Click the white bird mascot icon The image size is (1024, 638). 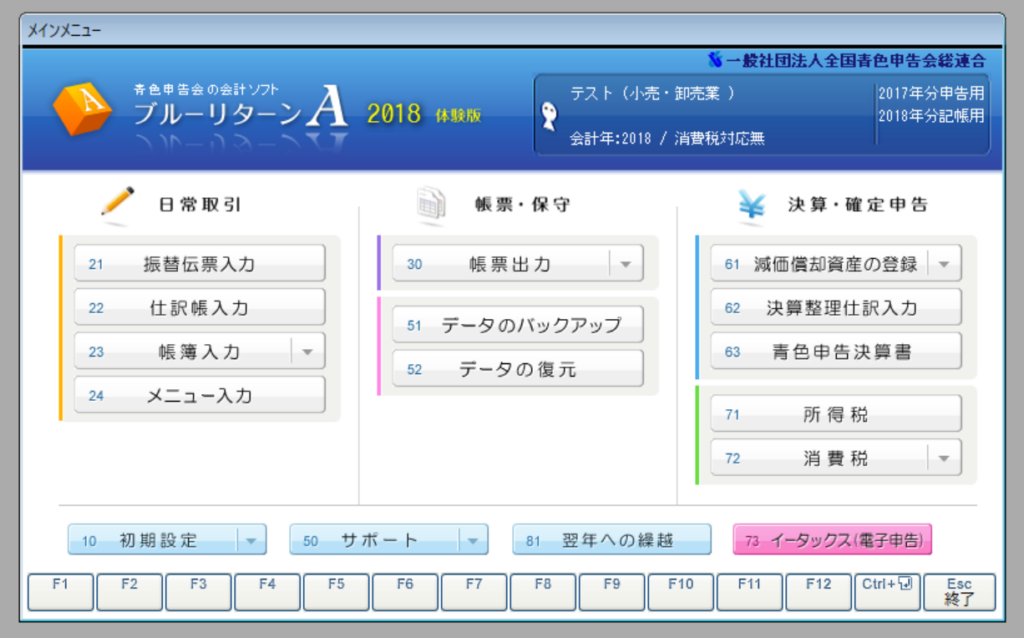coord(550,116)
